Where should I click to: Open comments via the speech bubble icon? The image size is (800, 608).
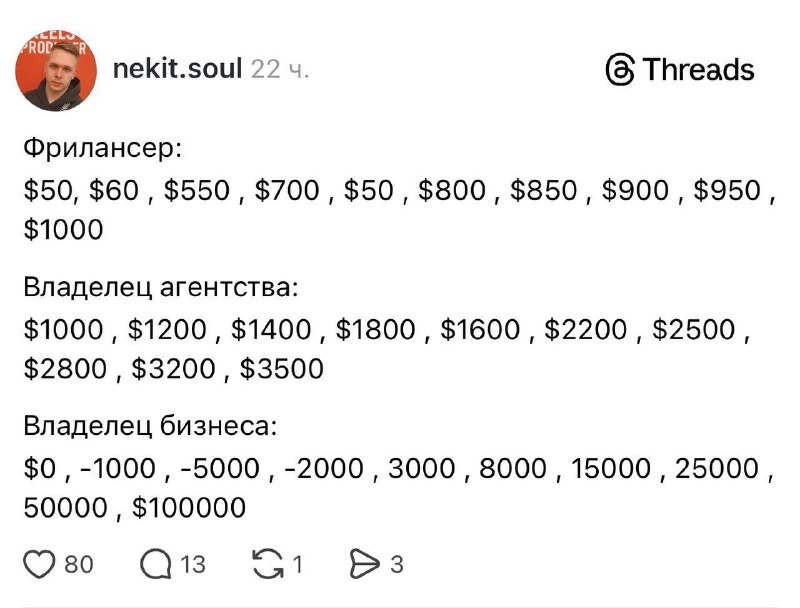coord(156,565)
